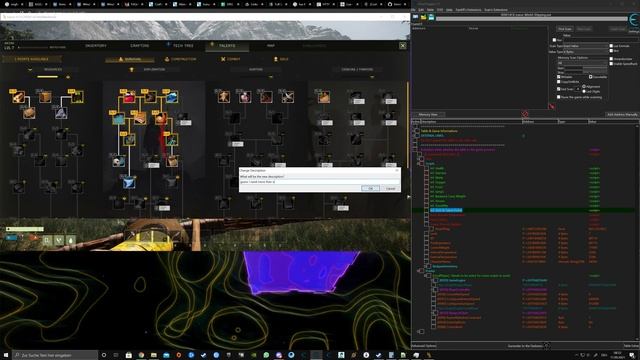Click the yellow progress bar under RESOURCES
This screenshot has width=640, height=360.
(47, 77)
